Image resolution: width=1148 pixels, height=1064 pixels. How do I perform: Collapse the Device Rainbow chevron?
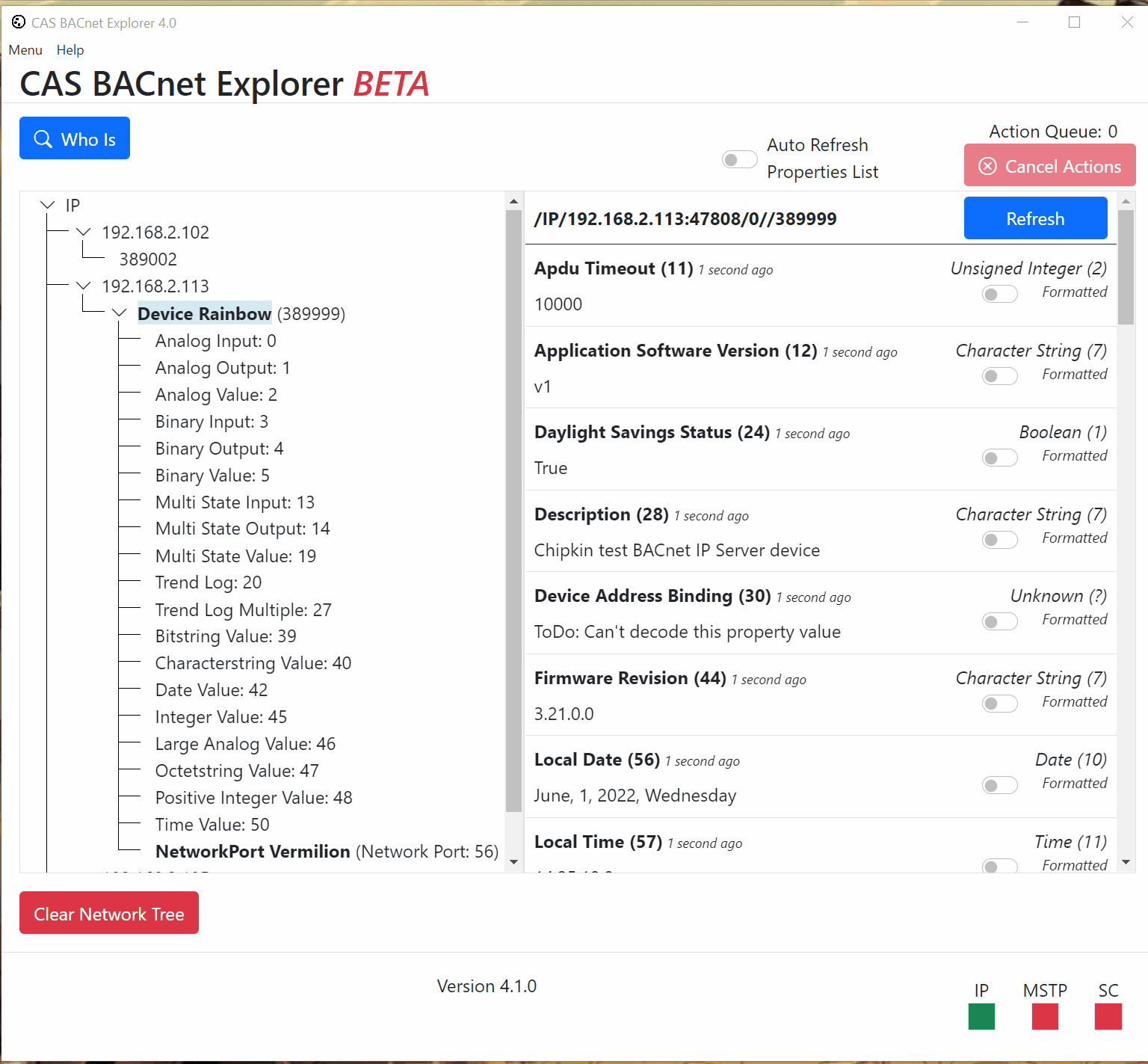(x=120, y=313)
